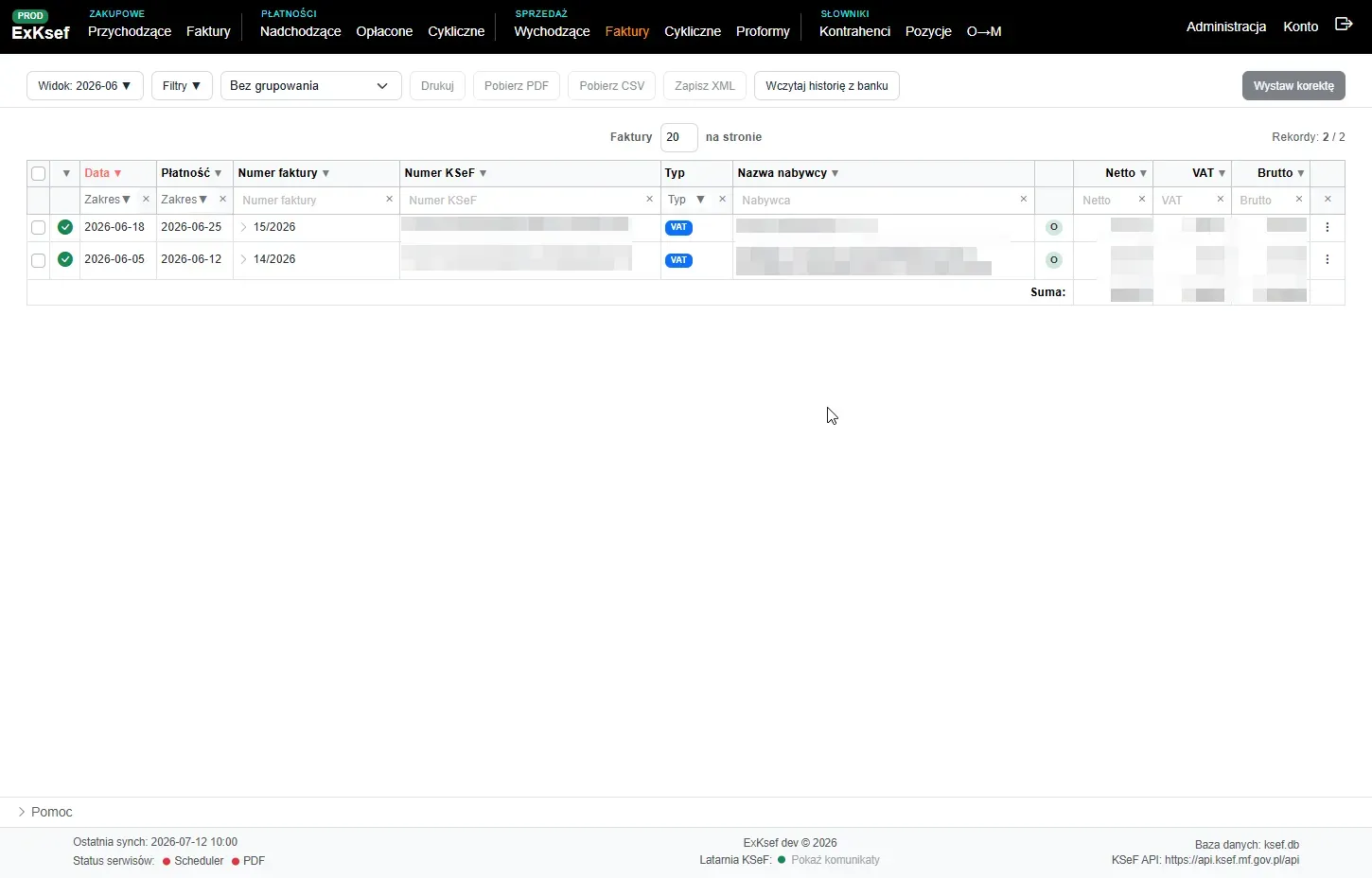Open the Filtry dropdown

point(182,85)
